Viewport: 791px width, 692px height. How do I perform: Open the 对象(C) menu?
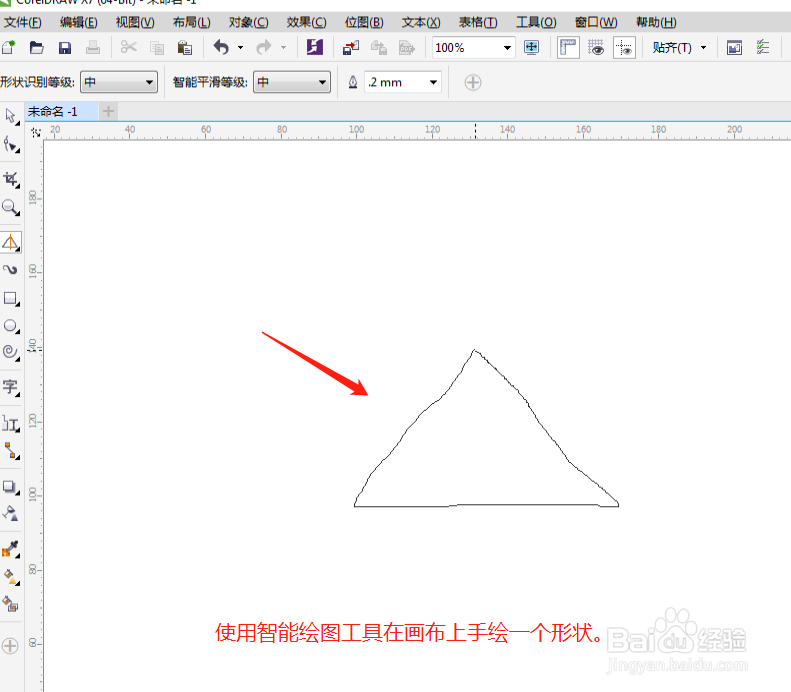coord(248,22)
